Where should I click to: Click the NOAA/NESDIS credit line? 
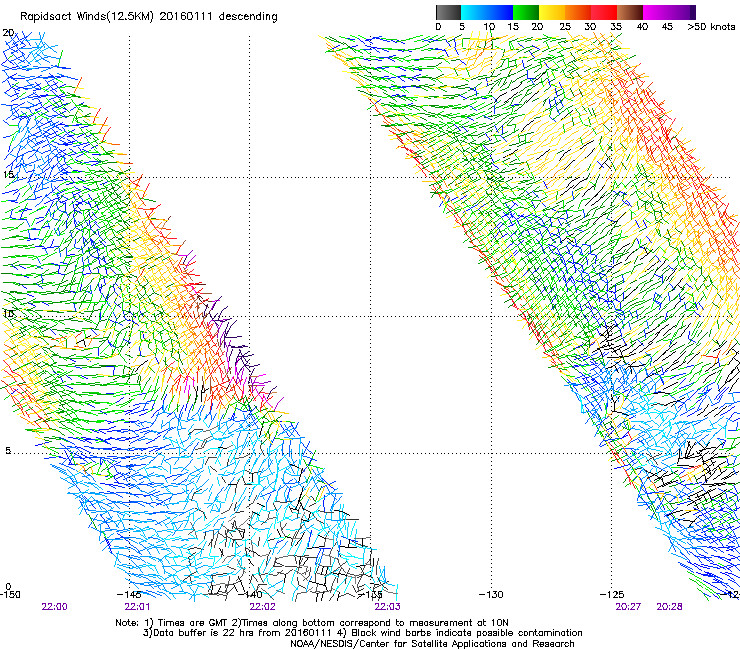pos(432,644)
